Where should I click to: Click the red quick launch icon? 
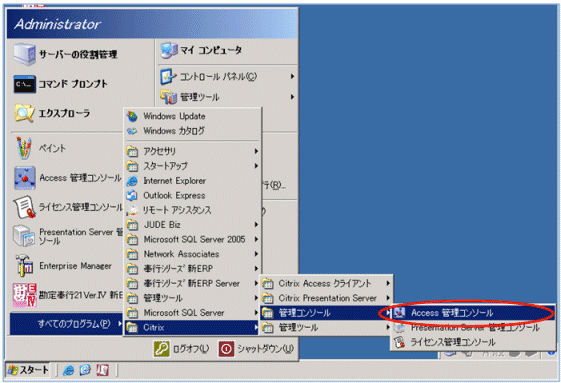103,370
